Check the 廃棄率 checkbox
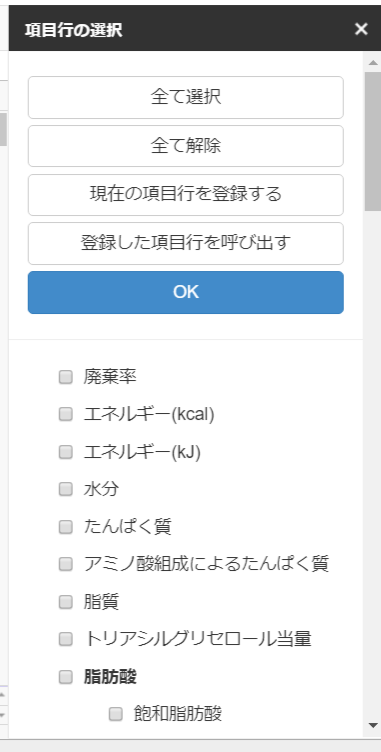This screenshot has height=752, width=381. point(66,377)
